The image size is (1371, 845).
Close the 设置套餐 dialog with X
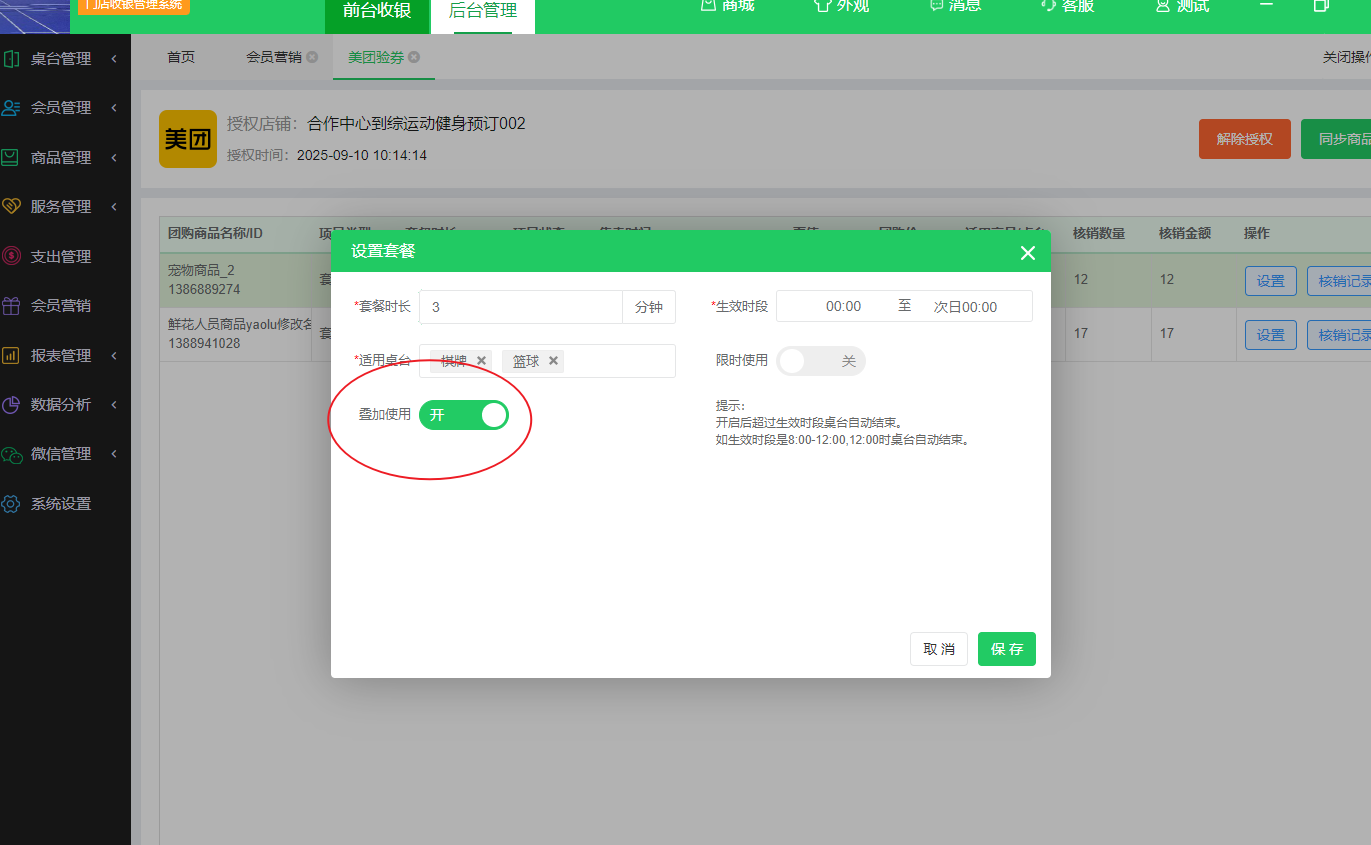pos(1027,252)
